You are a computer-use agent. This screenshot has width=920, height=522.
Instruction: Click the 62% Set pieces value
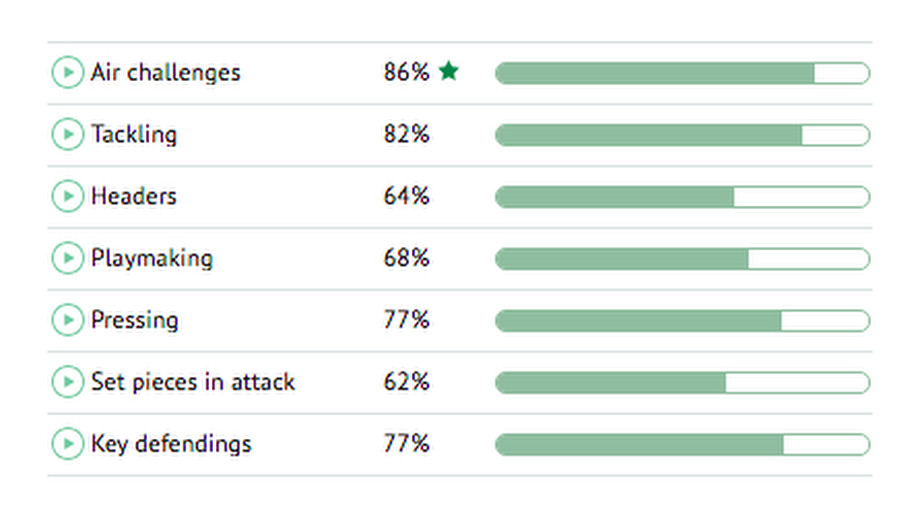(x=406, y=382)
